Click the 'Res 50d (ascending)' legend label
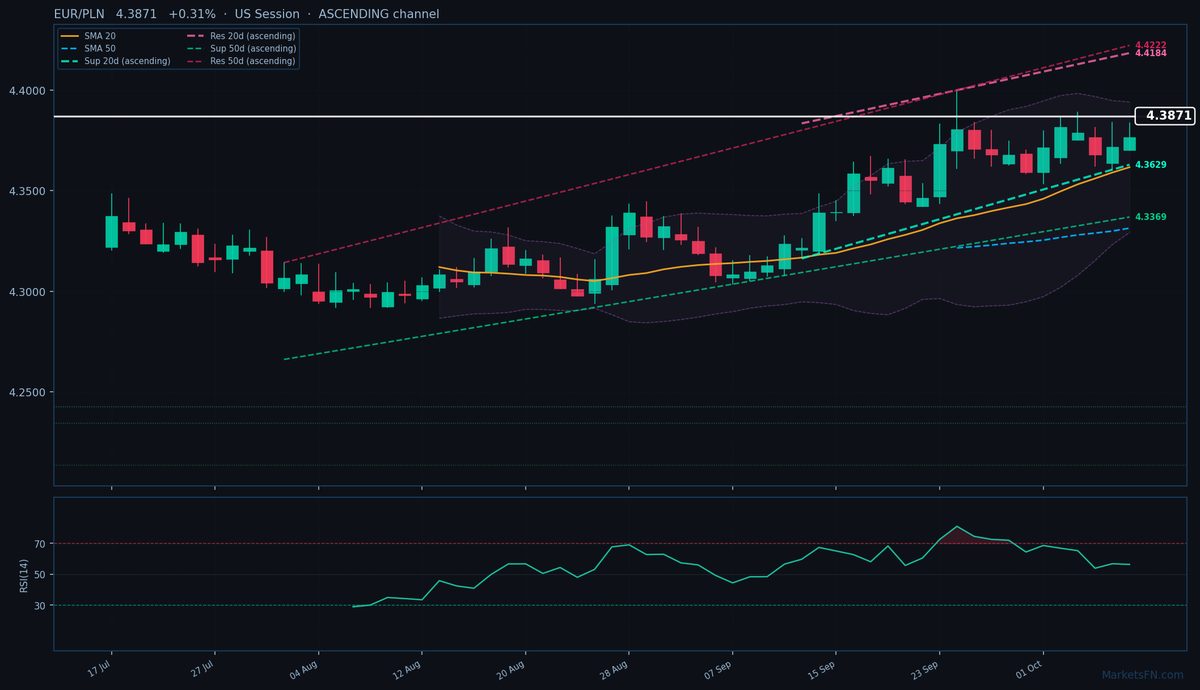This screenshot has width=1200, height=690. [255, 61]
